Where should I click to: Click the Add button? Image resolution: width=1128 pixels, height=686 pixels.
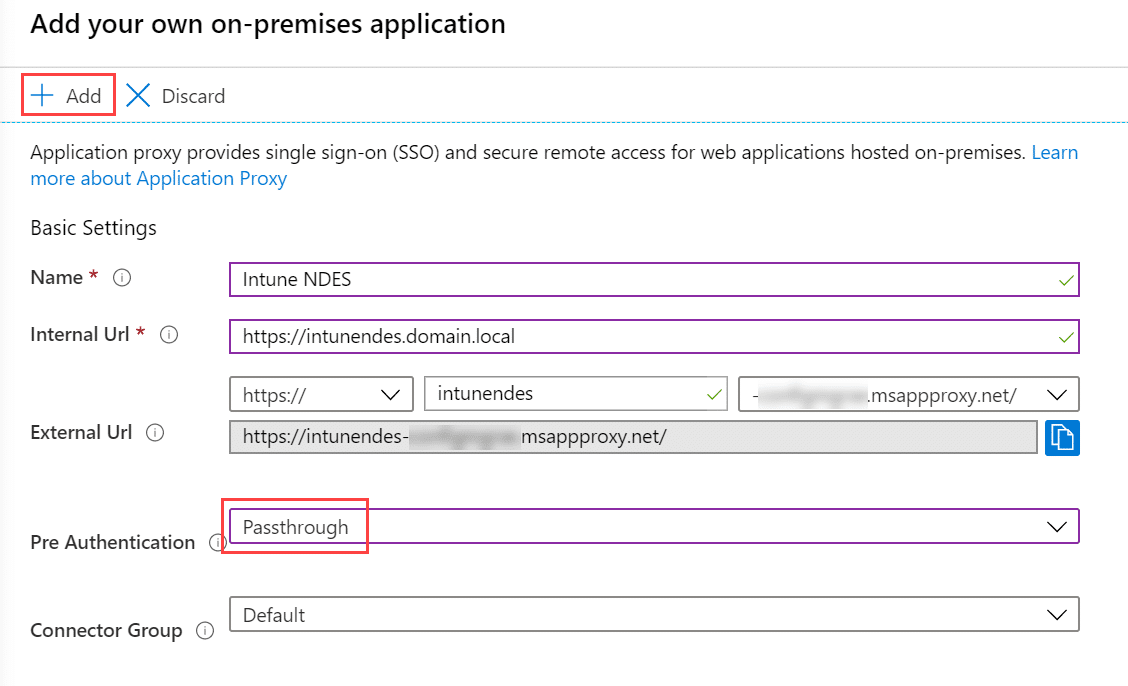click(67, 95)
